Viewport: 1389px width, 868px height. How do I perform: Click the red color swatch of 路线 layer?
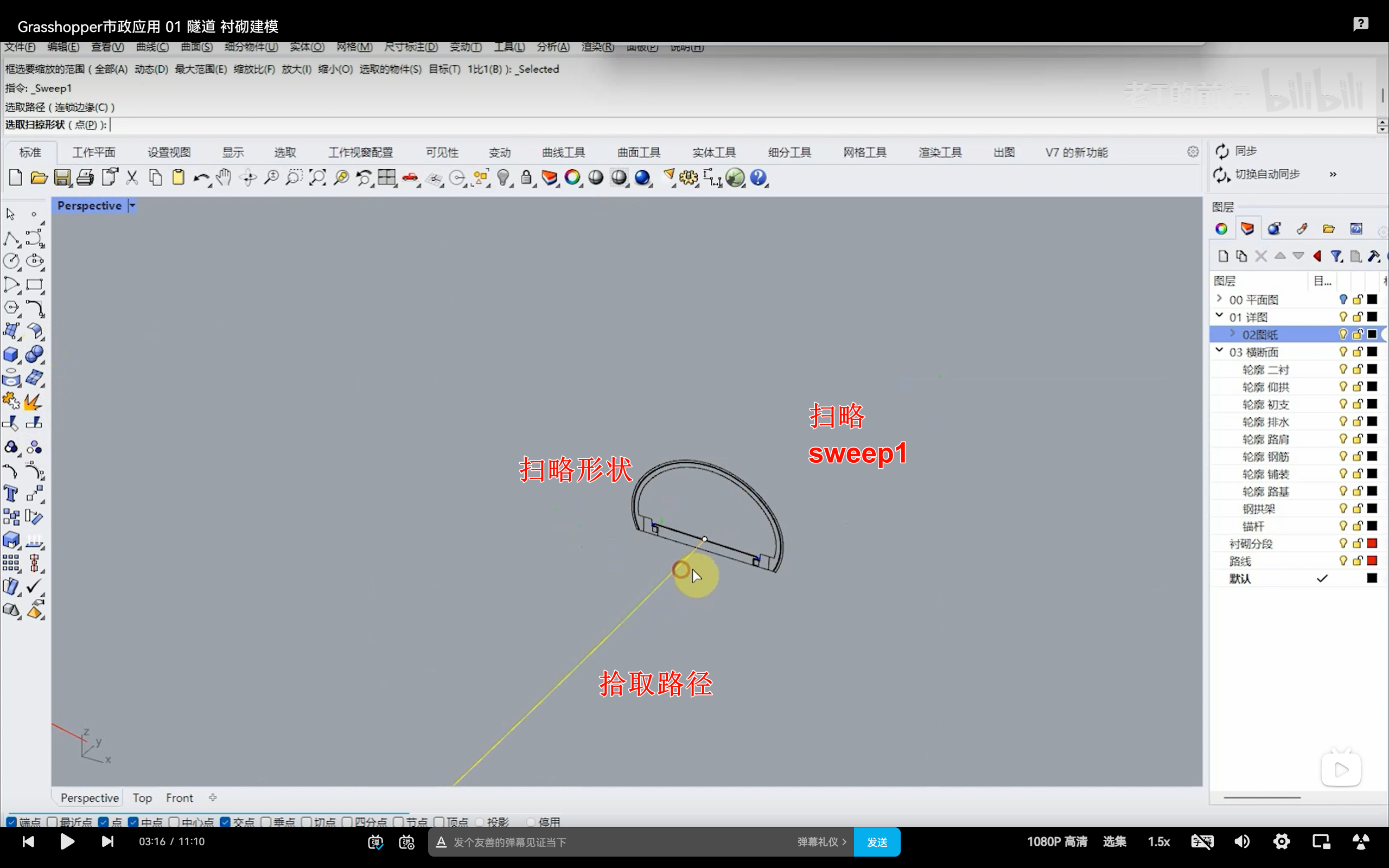click(x=1372, y=560)
